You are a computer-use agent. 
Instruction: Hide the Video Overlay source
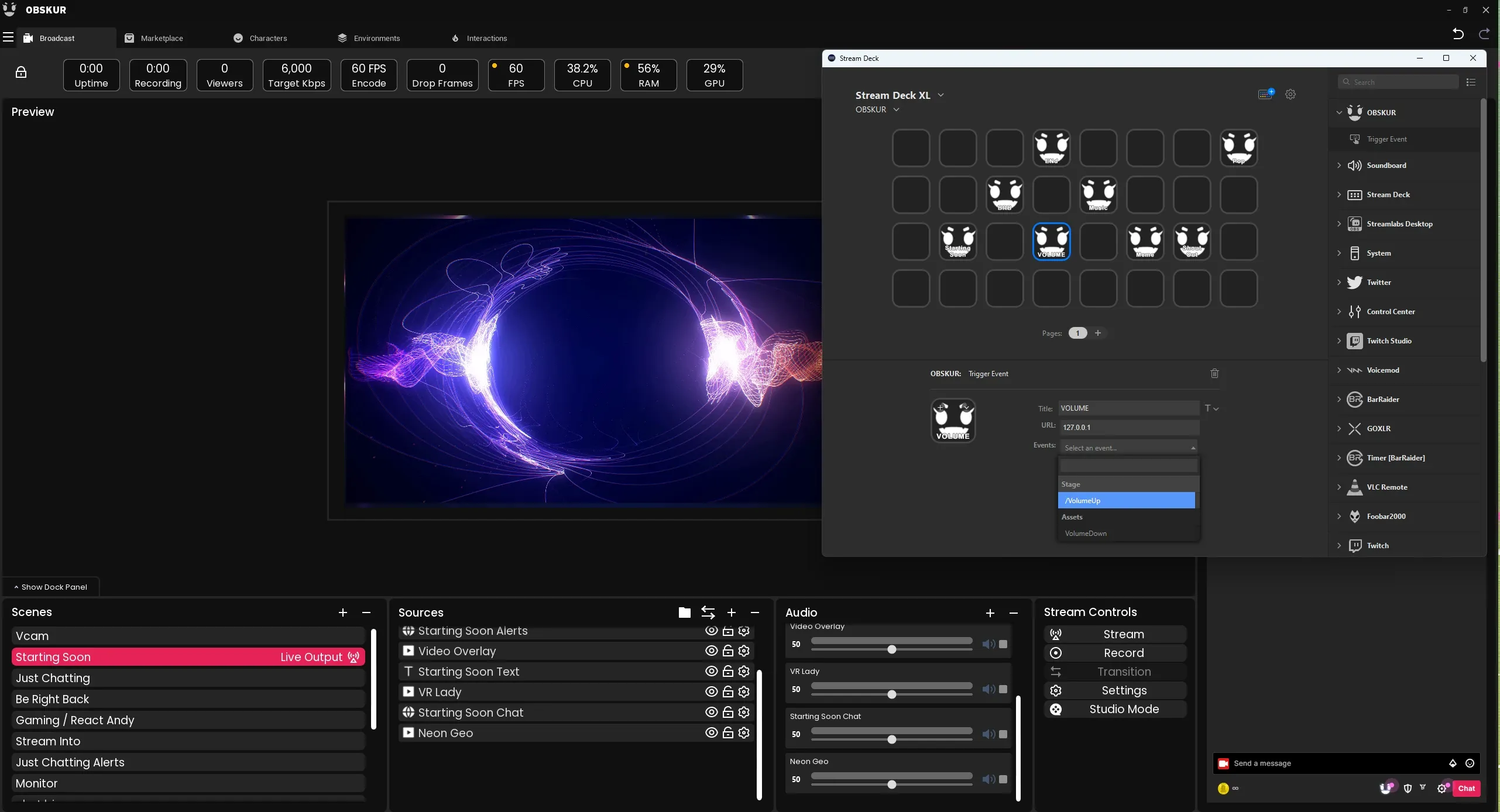click(711, 651)
